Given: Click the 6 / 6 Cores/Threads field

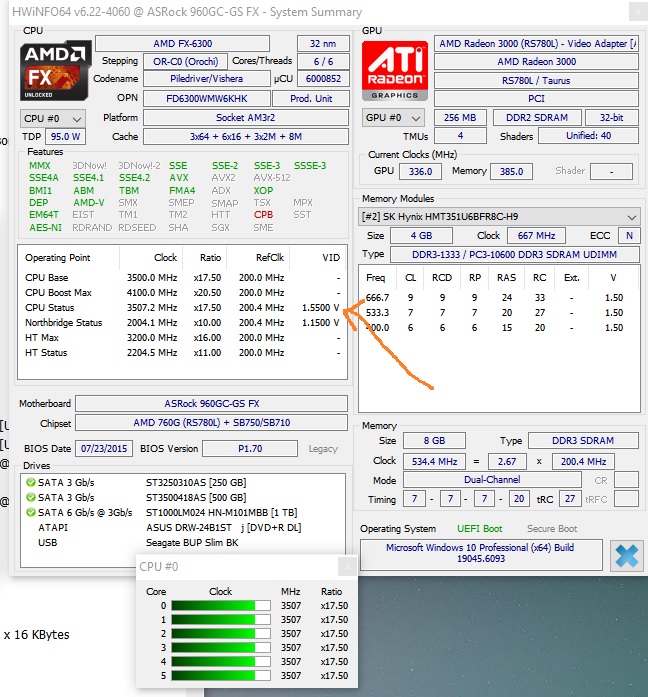Looking at the screenshot, I should pyautogui.click(x=323, y=61).
